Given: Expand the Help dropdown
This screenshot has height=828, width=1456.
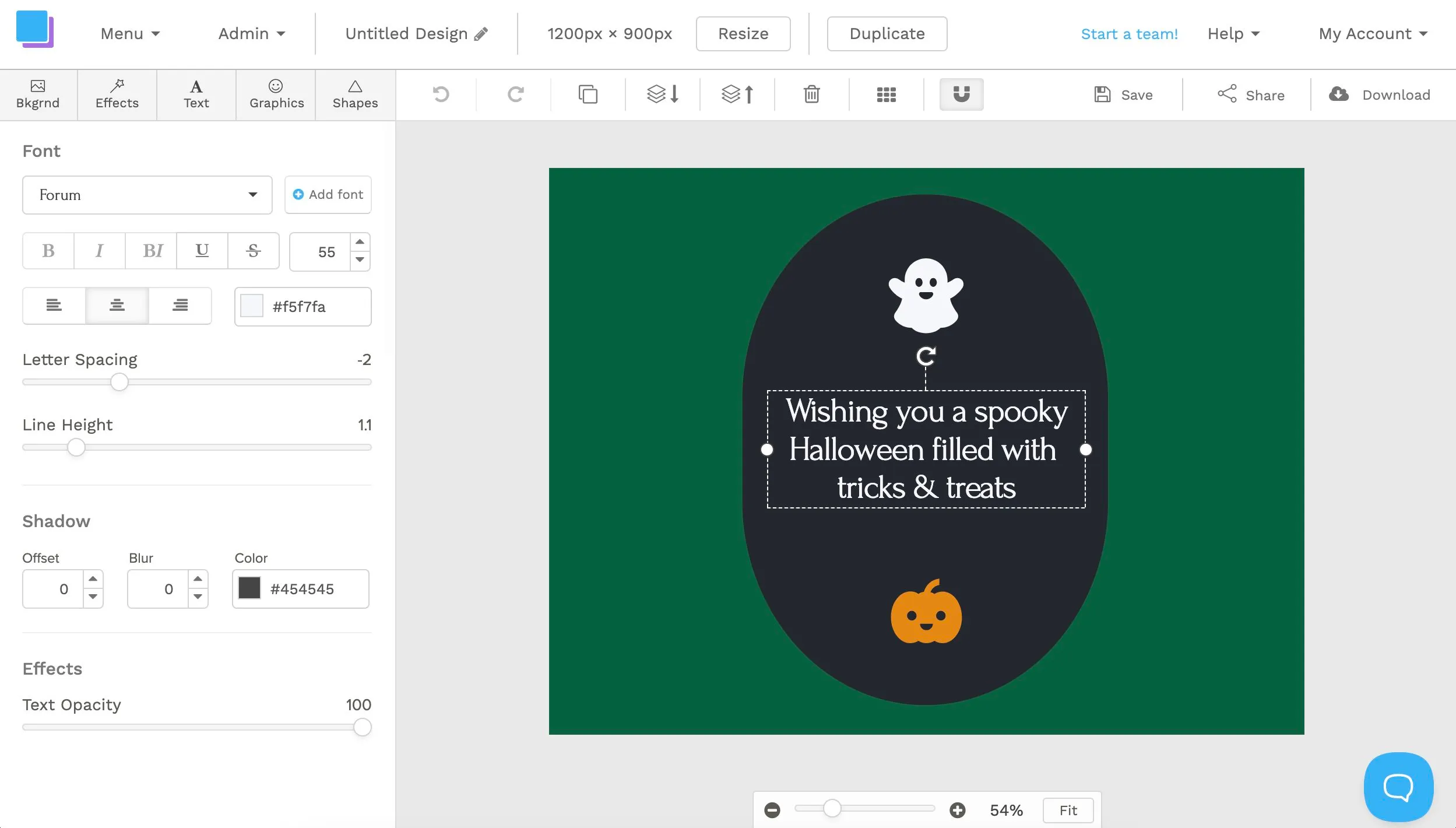Looking at the screenshot, I should [1233, 34].
